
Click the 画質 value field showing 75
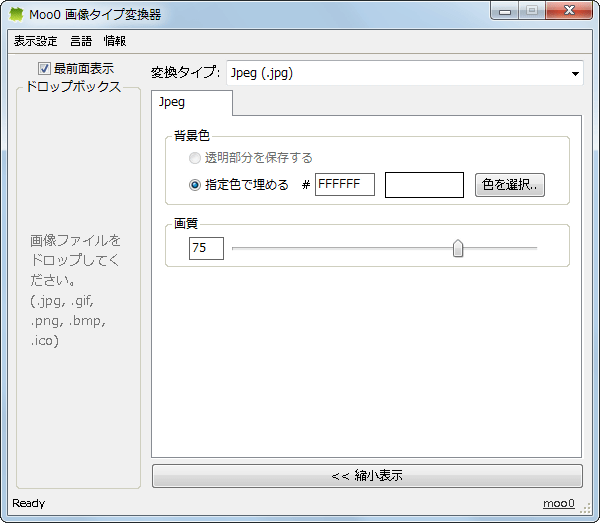(206, 248)
